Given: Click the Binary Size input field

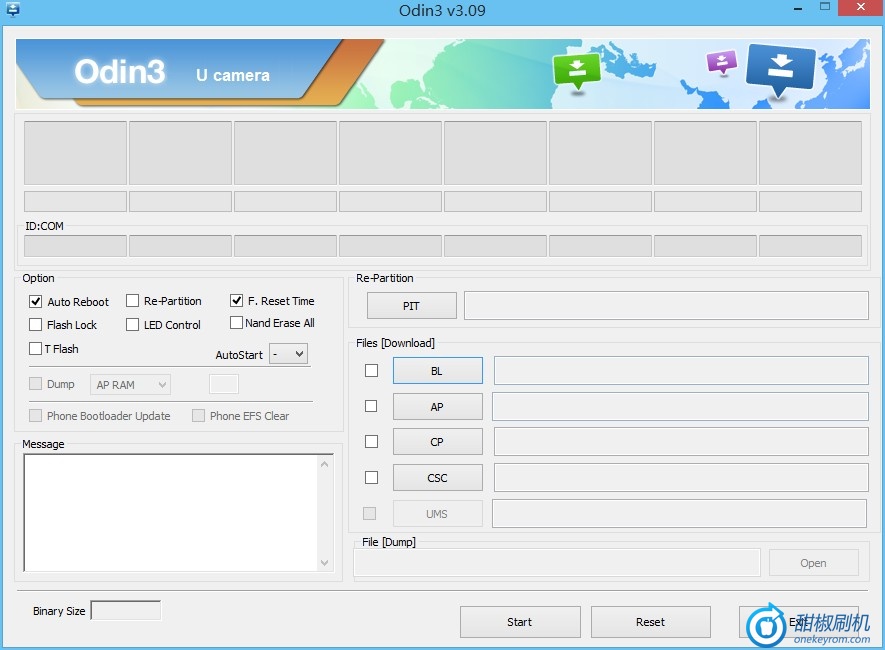Looking at the screenshot, I should pyautogui.click(x=125, y=610).
